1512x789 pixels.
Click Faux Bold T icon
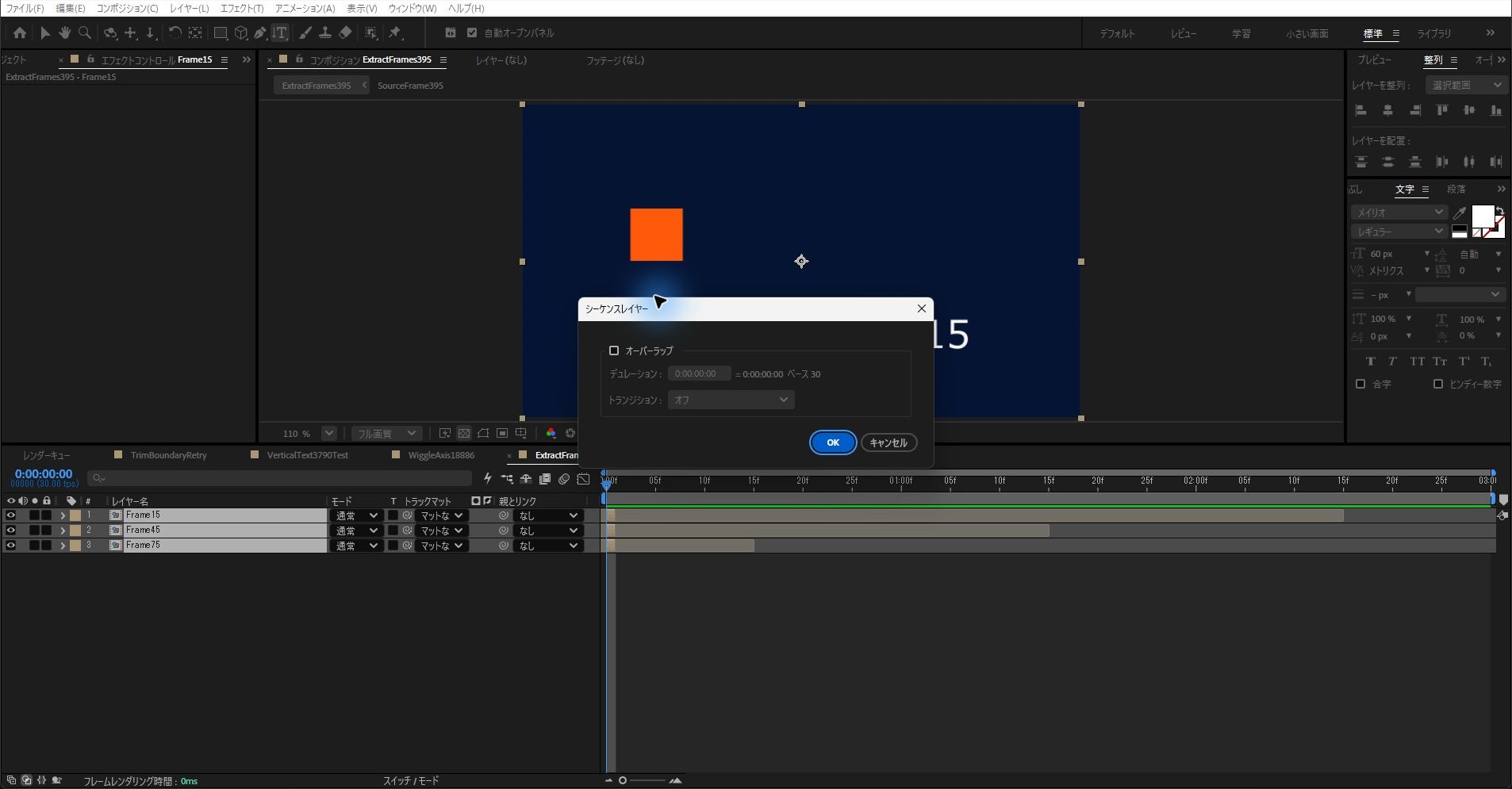[x=1370, y=362]
